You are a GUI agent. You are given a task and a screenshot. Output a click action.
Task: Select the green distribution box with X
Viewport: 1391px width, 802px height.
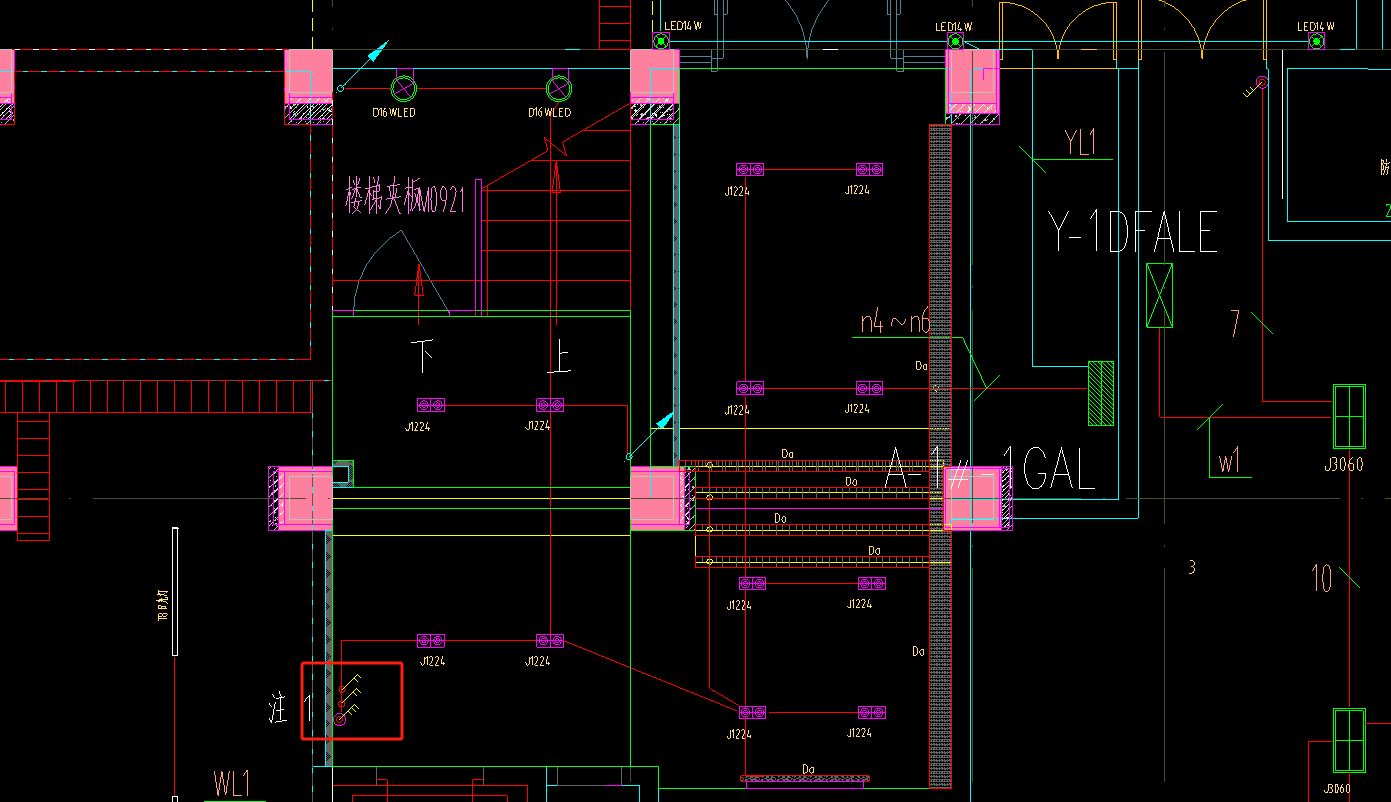pyautogui.click(x=1160, y=295)
